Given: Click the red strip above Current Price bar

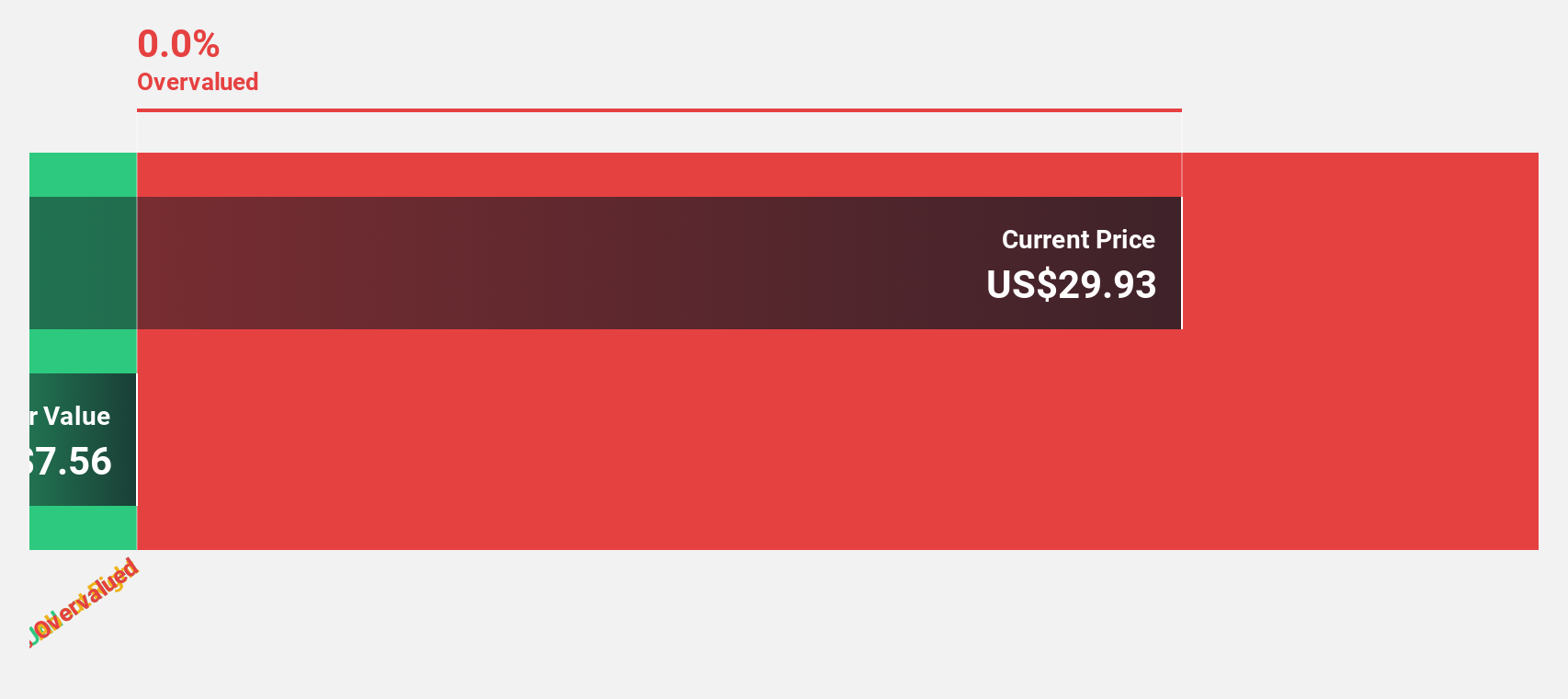Looking at the screenshot, I should click(659, 175).
